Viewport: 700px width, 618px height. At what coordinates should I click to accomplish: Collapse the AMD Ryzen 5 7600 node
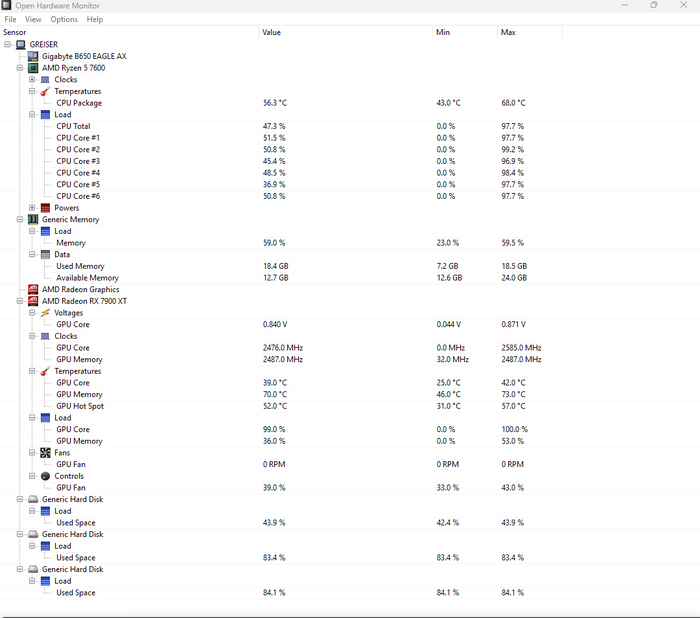pos(20,68)
